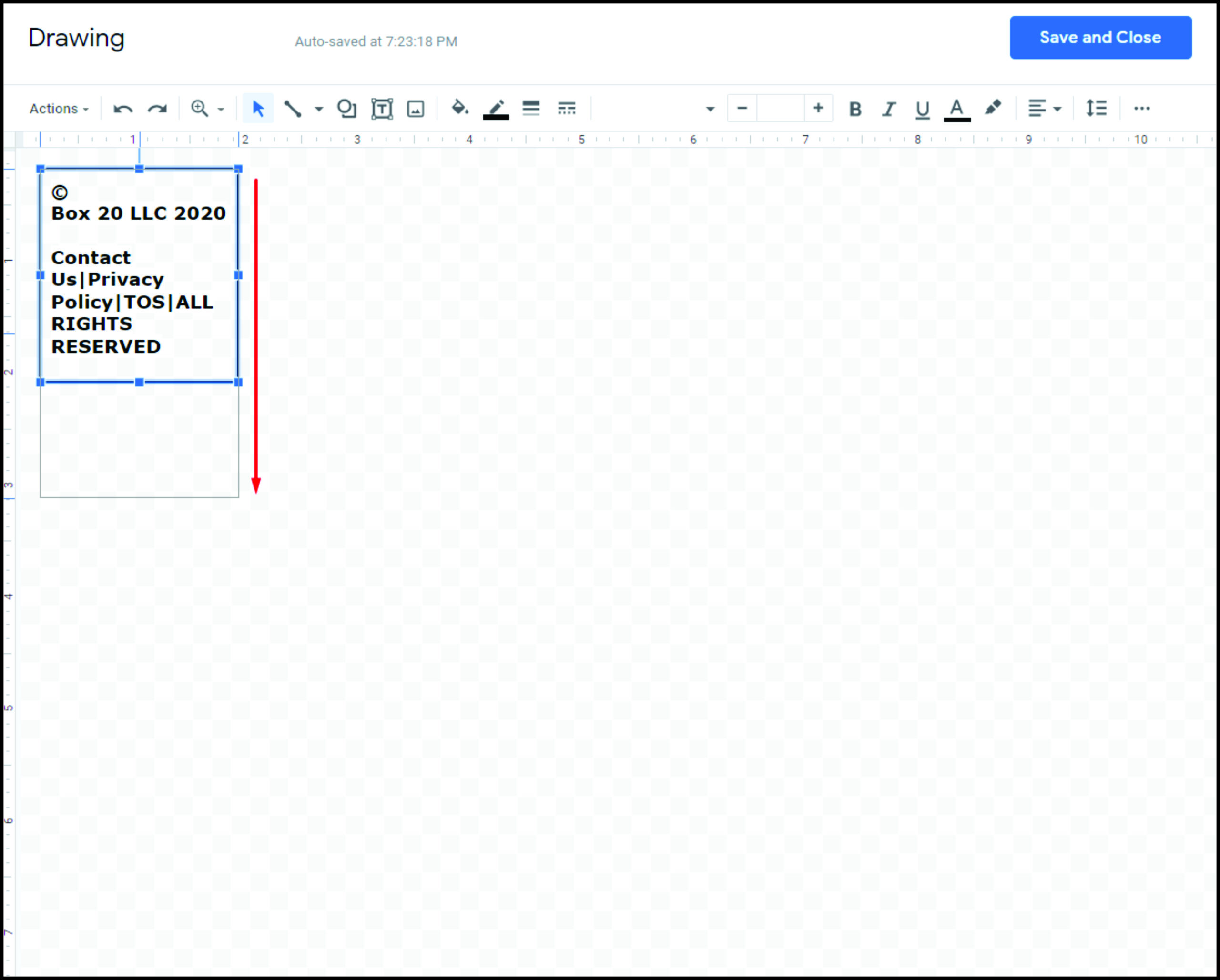1220x980 pixels.
Task: Open the line spacing options
Action: pos(1096,108)
